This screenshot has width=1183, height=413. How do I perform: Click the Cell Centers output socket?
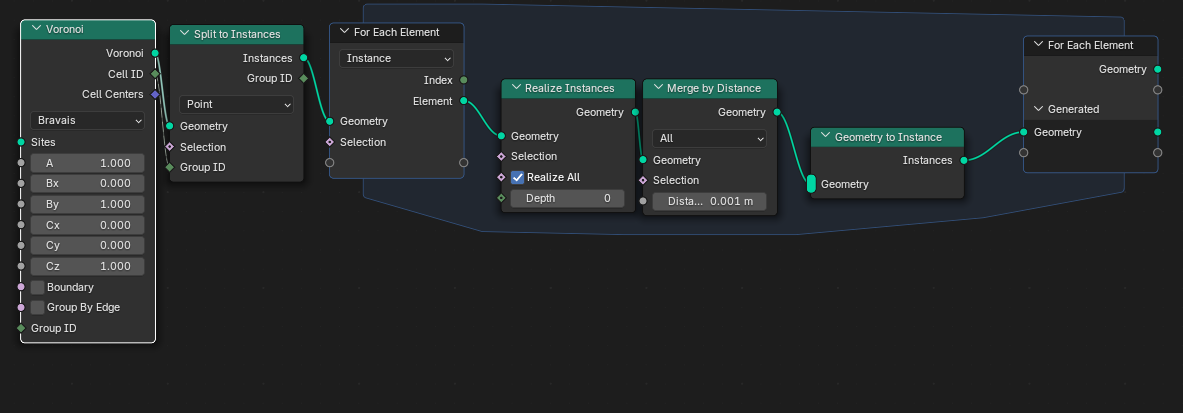(155, 94)
